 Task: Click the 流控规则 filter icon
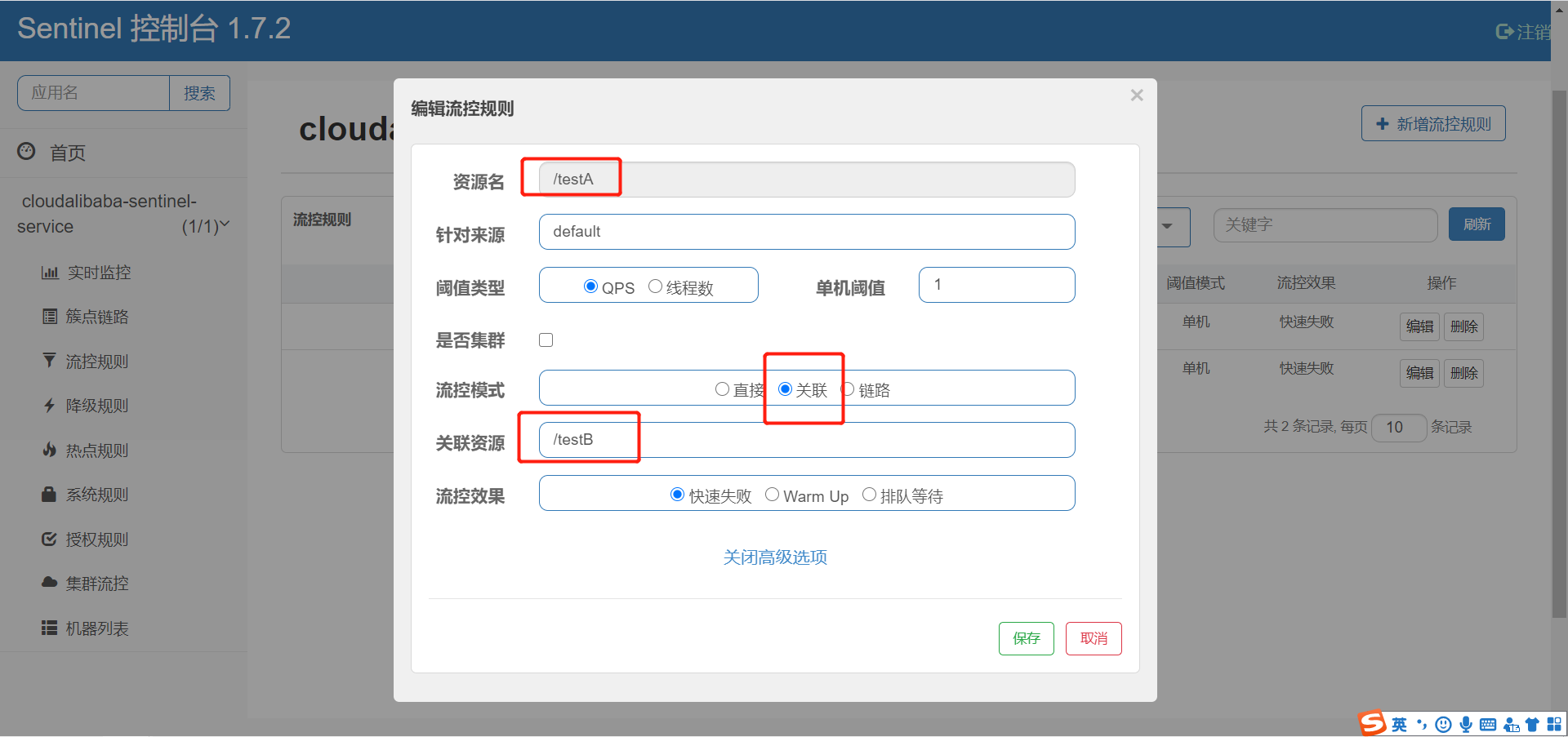coord(49,361)
